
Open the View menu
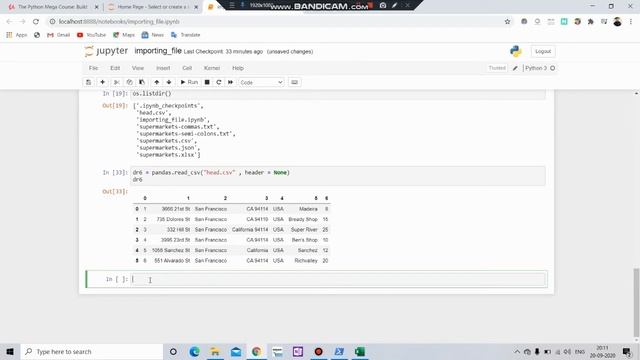click(x=138, y=68)
